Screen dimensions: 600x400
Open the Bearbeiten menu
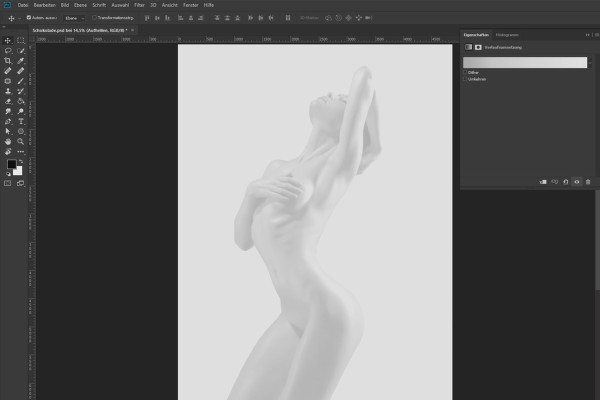(45, 5)
